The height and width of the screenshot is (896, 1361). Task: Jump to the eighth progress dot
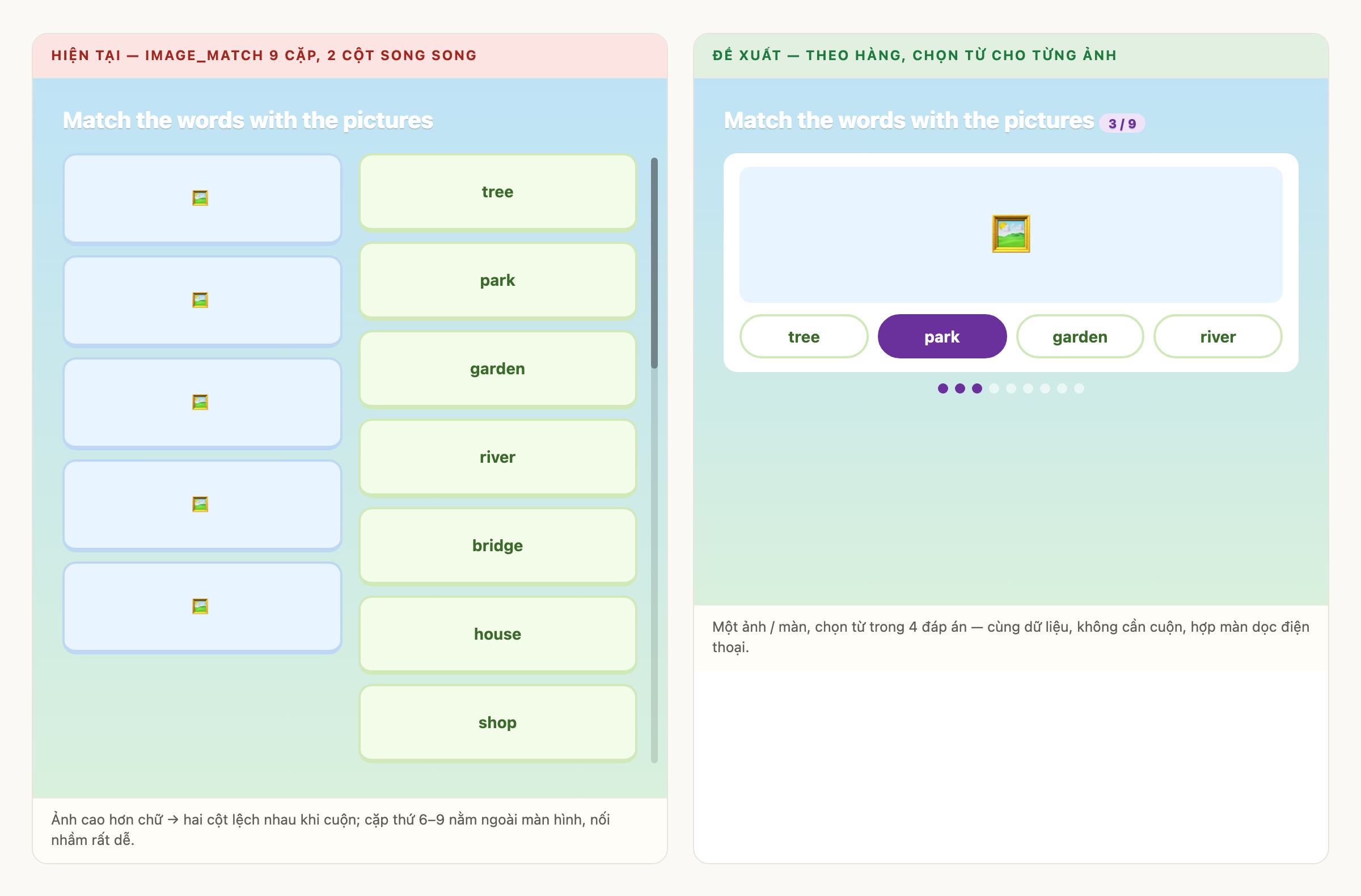(x=1062, y=389)
